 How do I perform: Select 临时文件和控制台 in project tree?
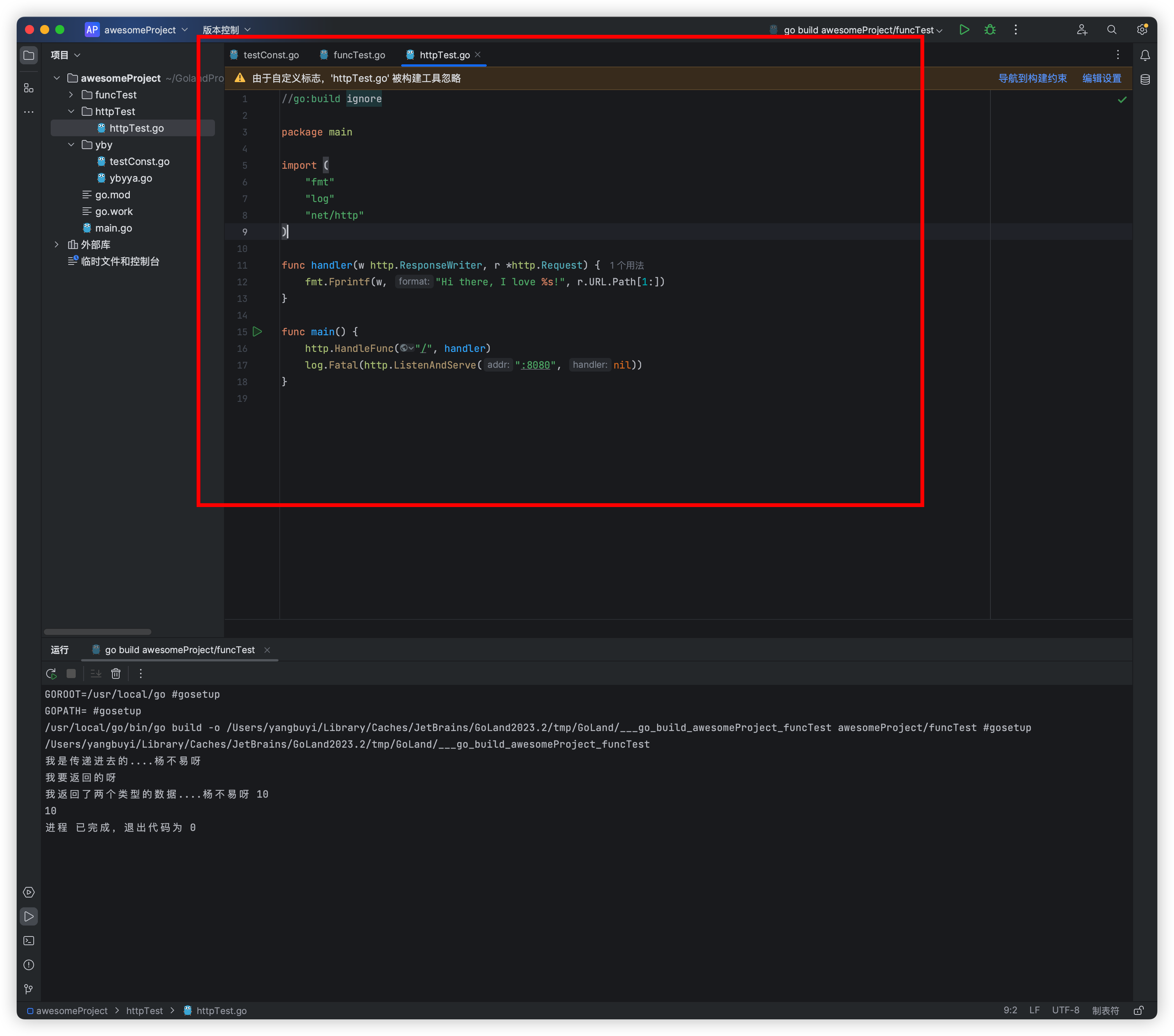click(114, 261)
